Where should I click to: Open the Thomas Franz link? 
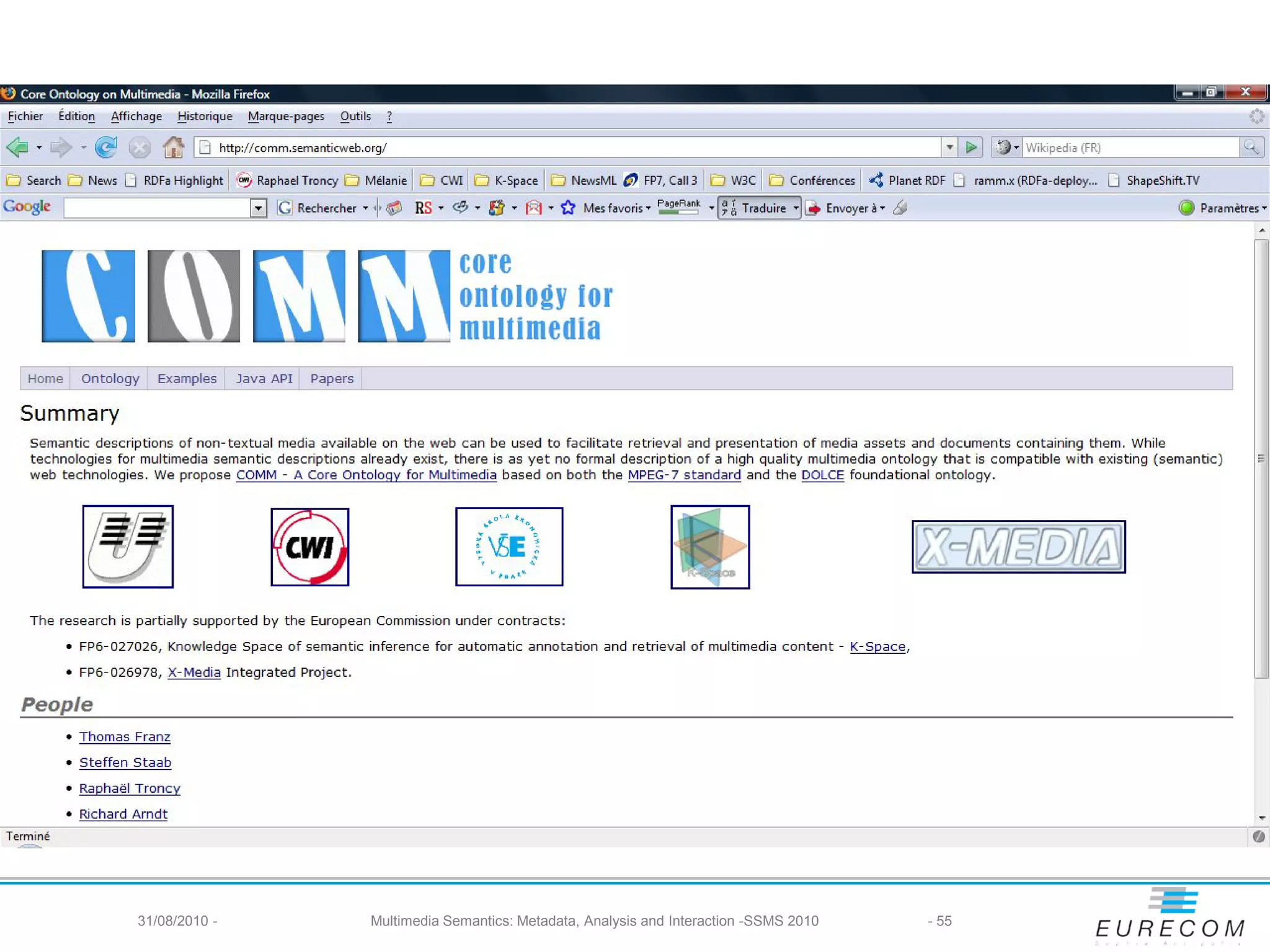[x=125, y=737]
